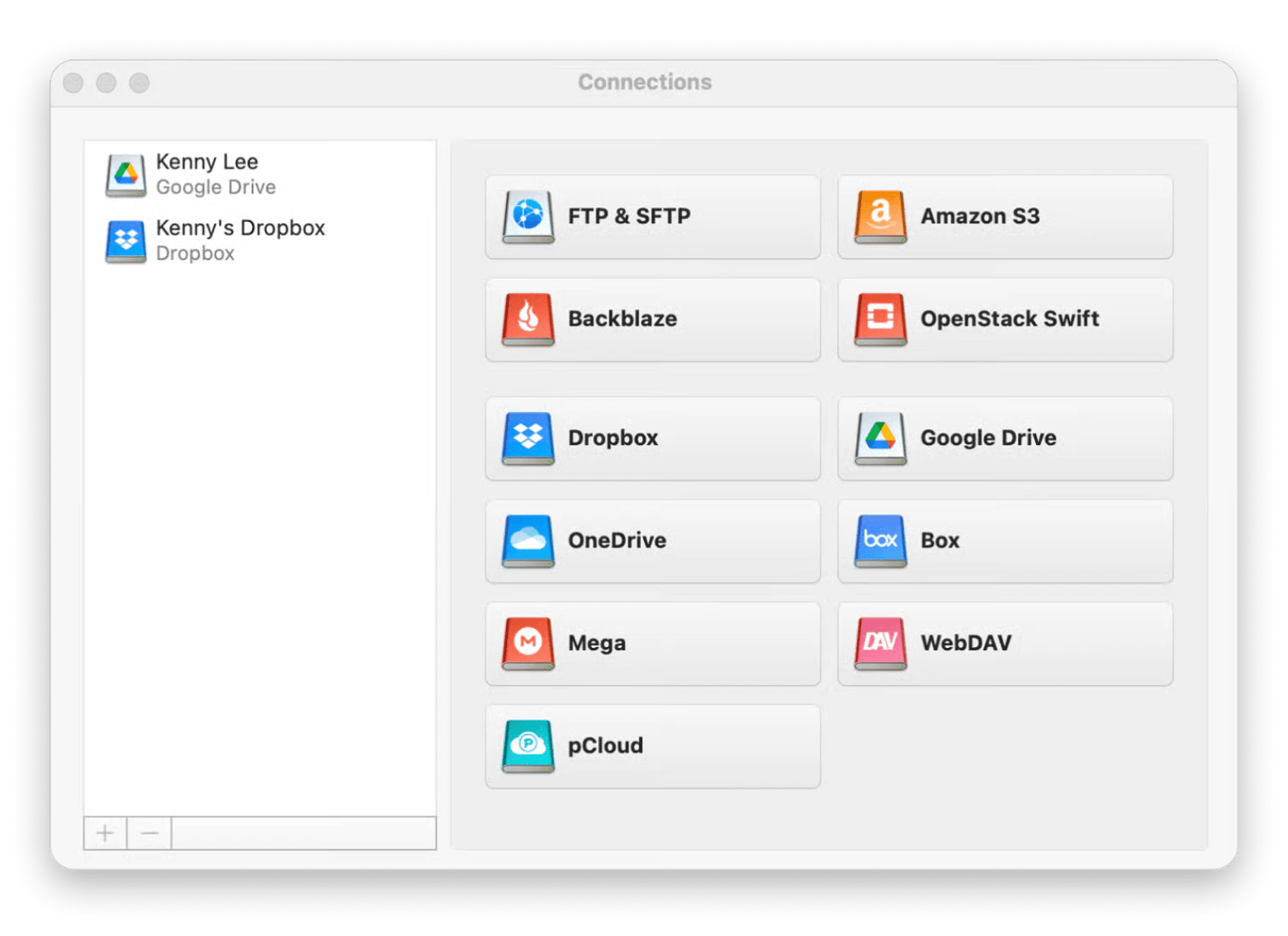The height and width of the screenshot is (936, 1288).
Task: Click the Mega red drive icon
Action: 528,643
